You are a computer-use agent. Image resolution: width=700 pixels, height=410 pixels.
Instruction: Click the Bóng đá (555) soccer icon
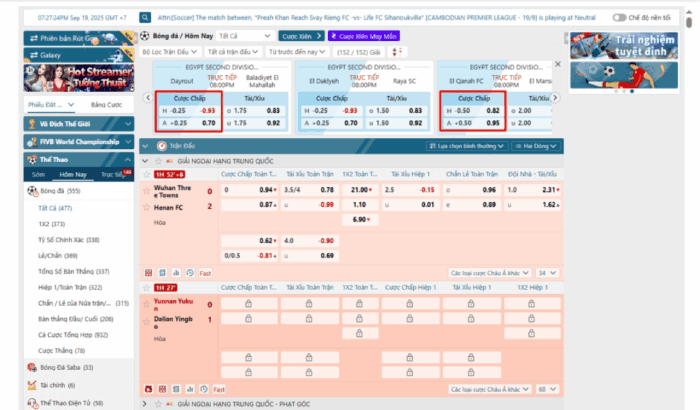coord(33,191)
